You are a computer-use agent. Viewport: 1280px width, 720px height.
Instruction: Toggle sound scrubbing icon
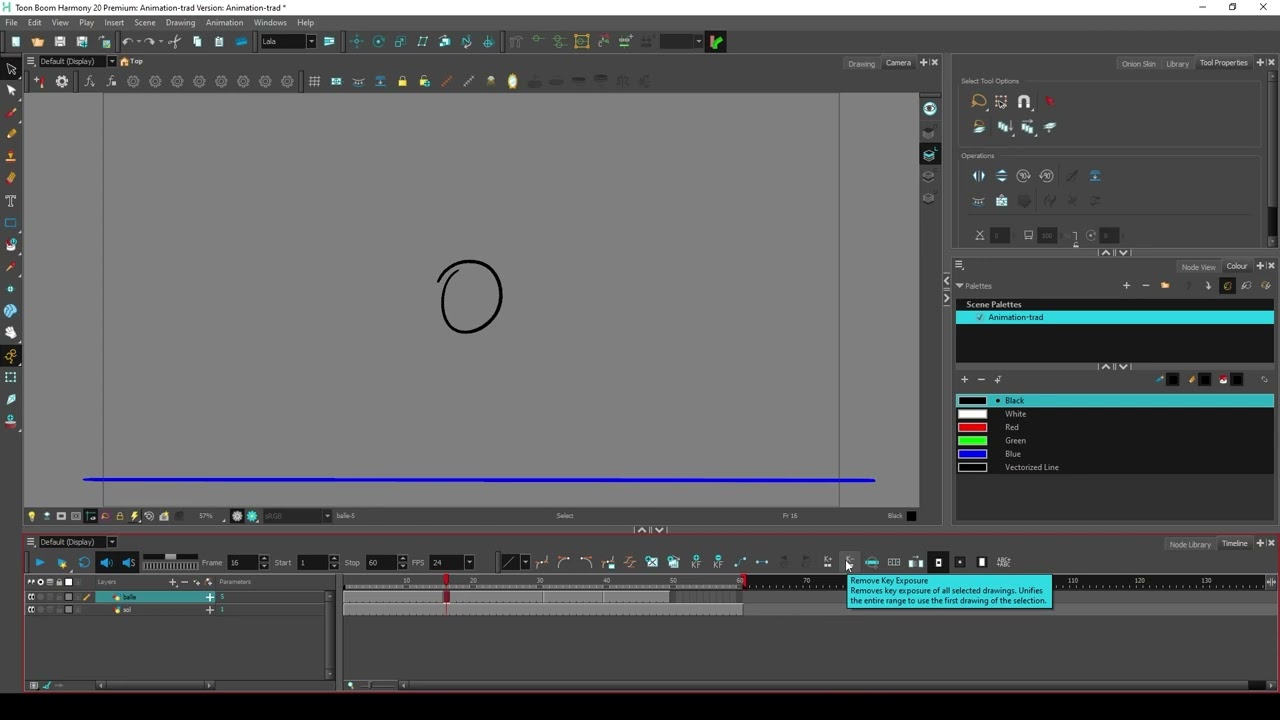128,562
